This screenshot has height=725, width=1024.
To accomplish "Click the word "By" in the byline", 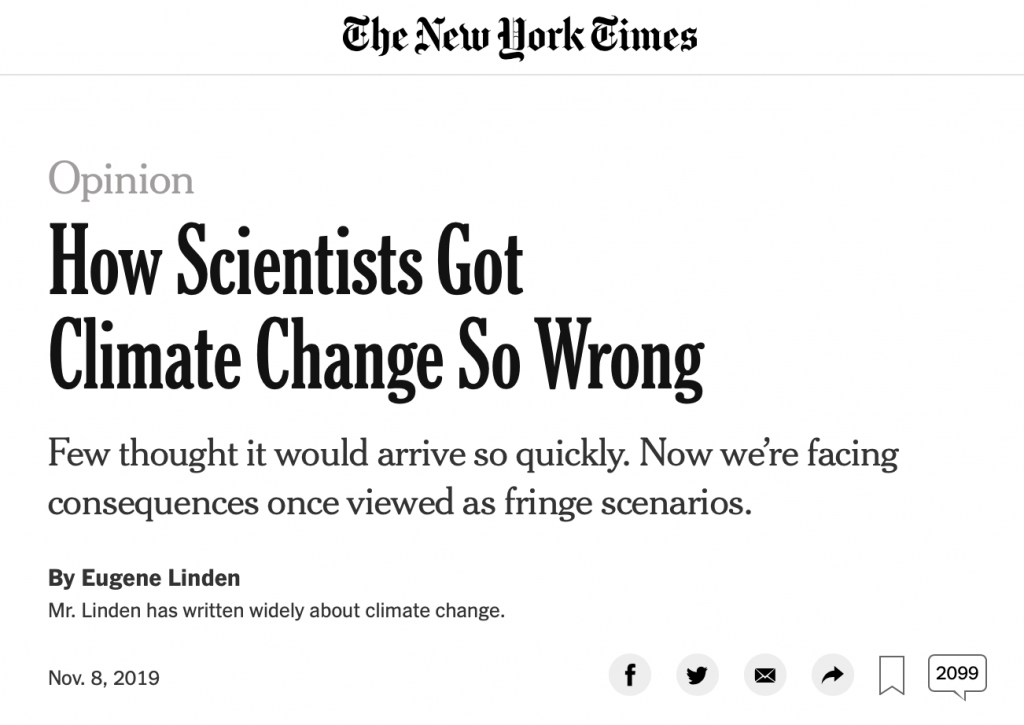I will pyautogui.click(x=62, y=578).
